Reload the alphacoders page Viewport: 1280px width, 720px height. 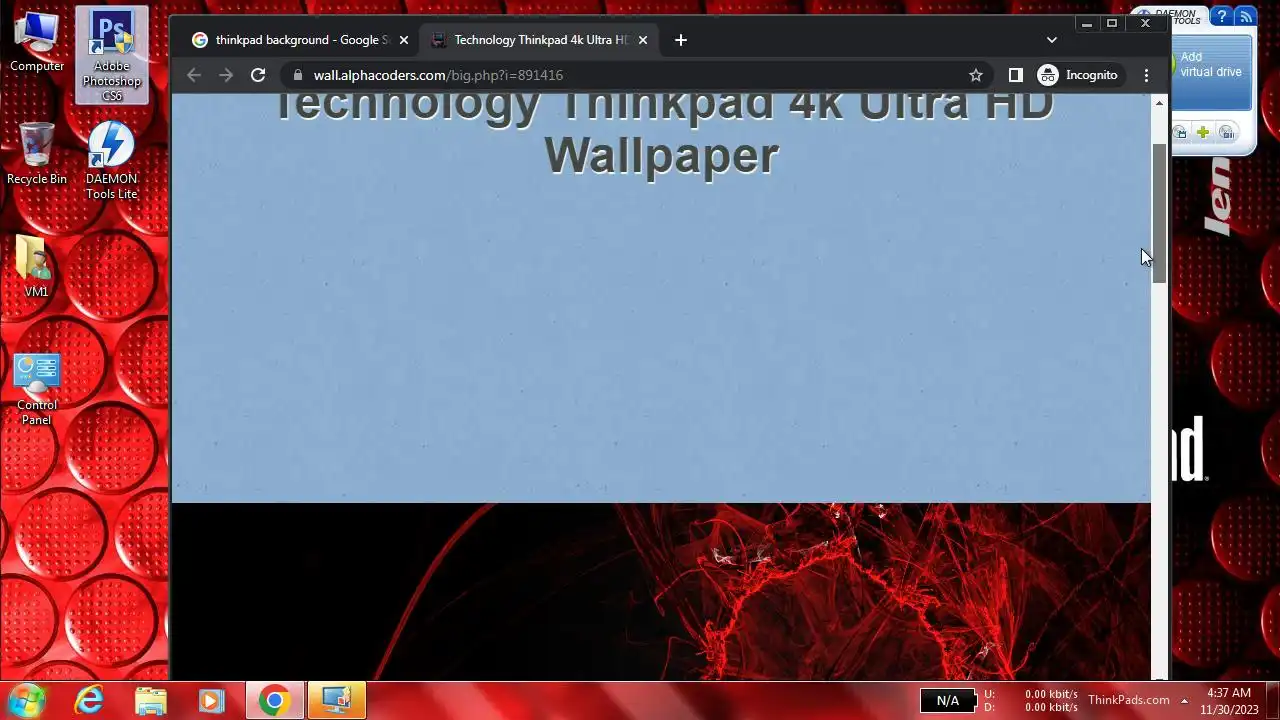[x=258, y=75]
